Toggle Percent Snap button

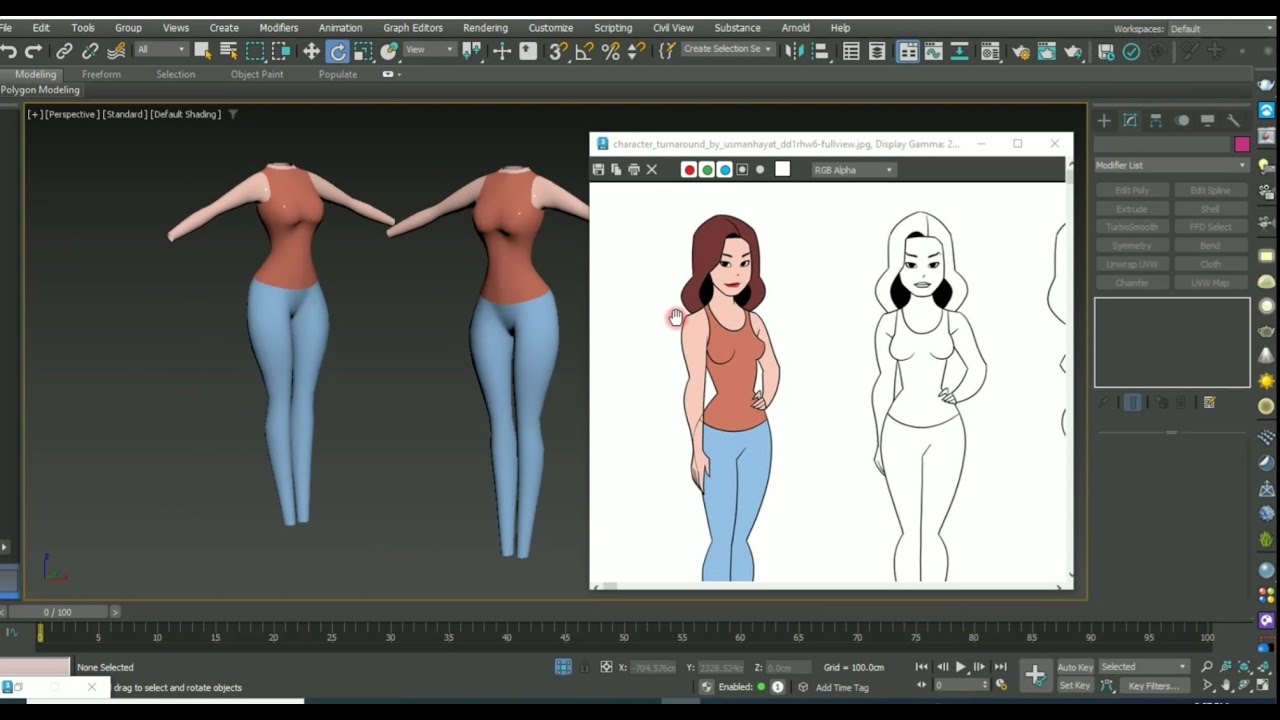tap(611, 51)
